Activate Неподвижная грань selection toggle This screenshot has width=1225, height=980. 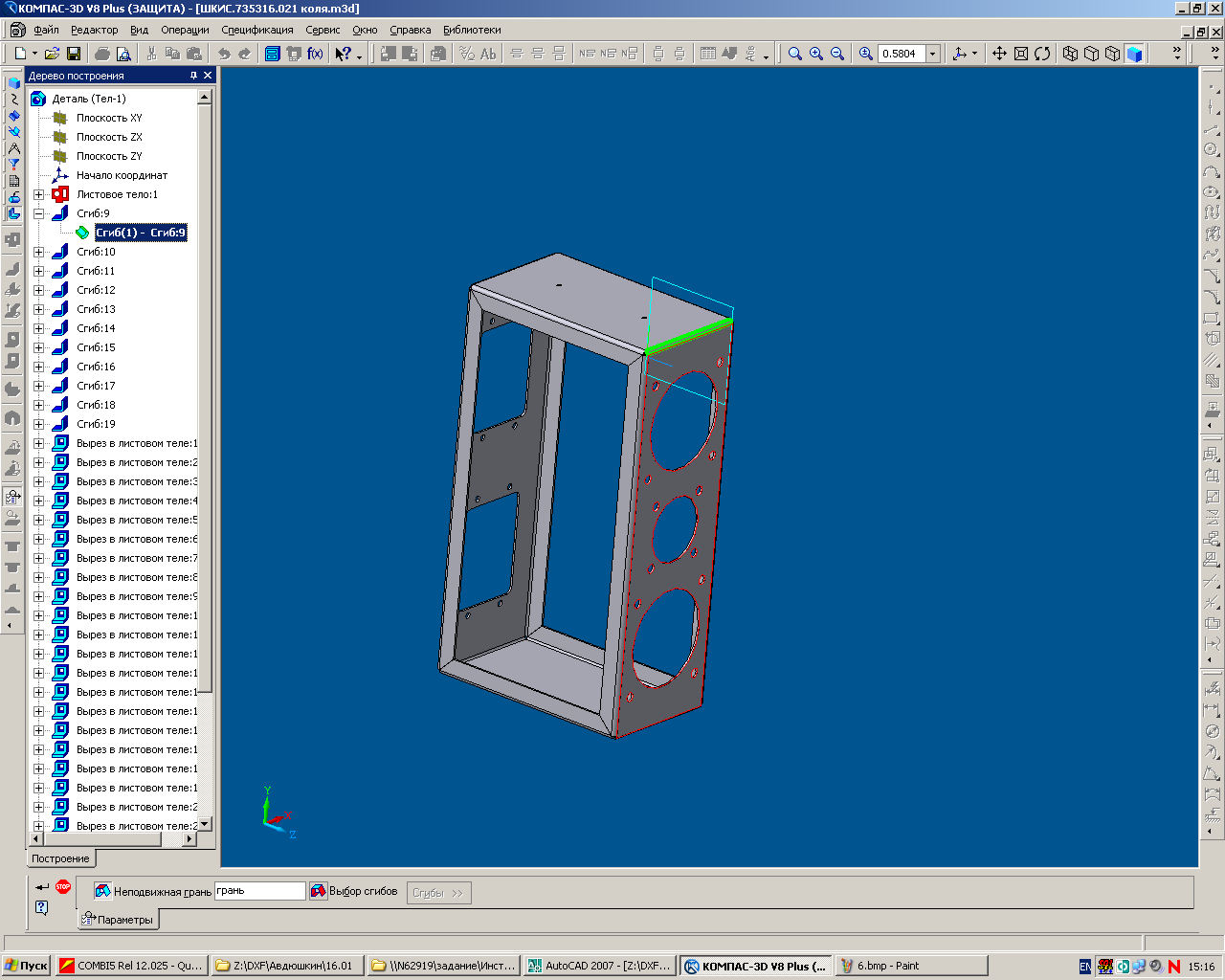pyautogui.click(x=103, y=891)
